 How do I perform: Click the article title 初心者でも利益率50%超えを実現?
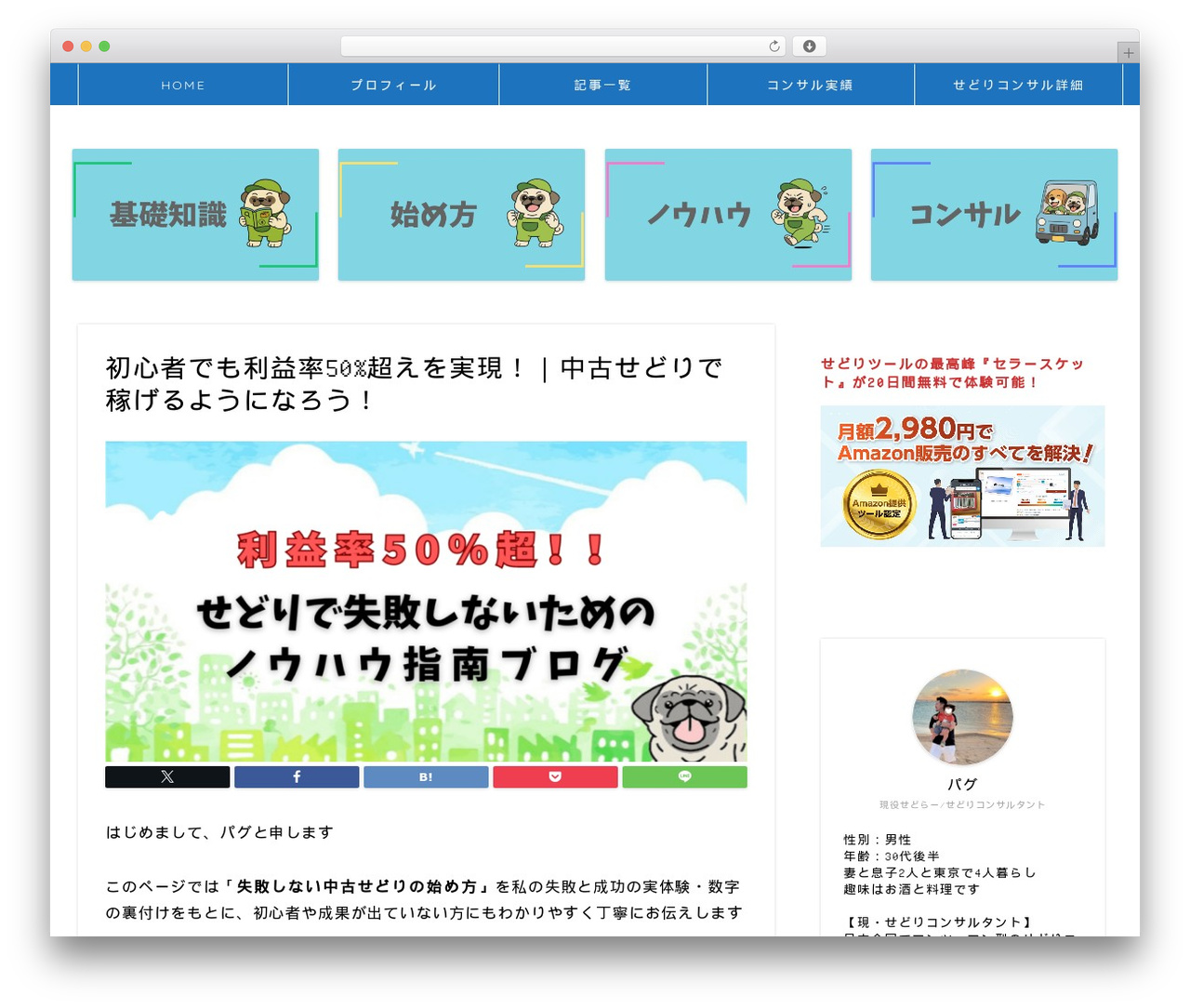(414, 384)
